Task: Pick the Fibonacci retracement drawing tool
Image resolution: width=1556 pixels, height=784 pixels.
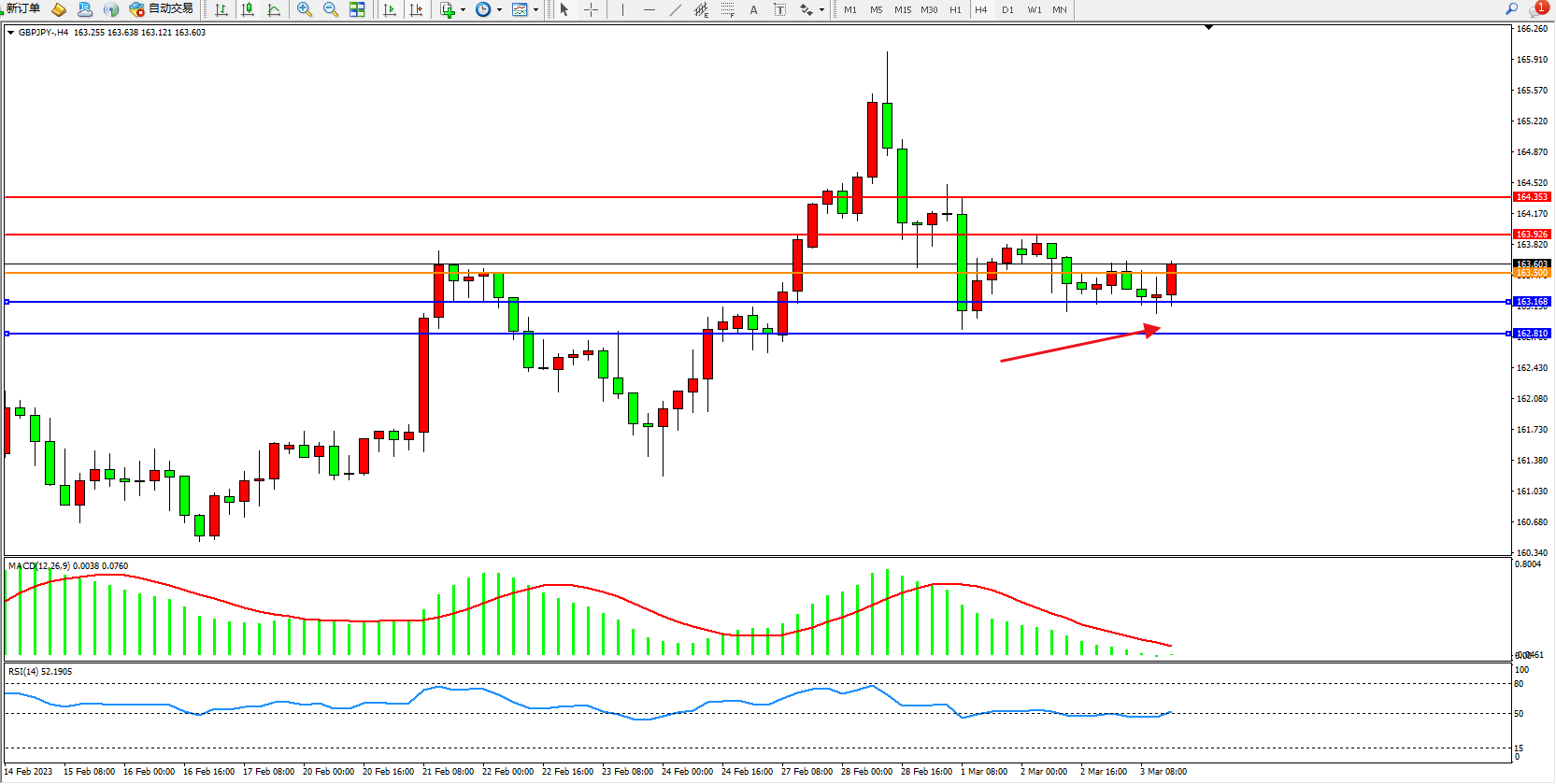Action: (x=727, y=9)
